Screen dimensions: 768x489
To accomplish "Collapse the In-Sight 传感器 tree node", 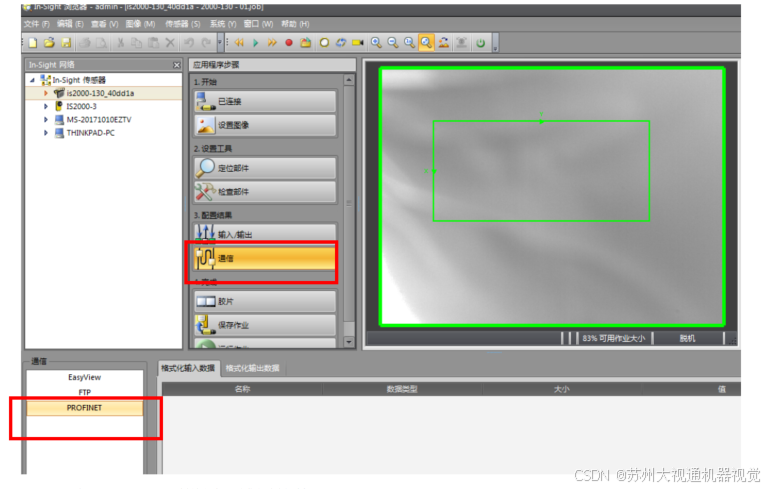I will click(x=32, y=80).
